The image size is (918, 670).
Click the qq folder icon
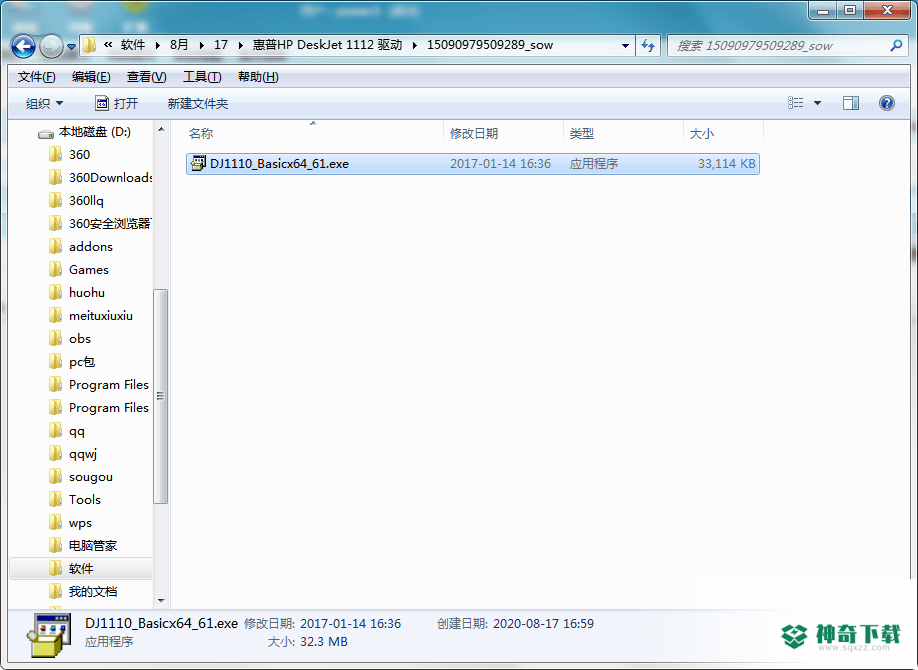pos(55,431)
